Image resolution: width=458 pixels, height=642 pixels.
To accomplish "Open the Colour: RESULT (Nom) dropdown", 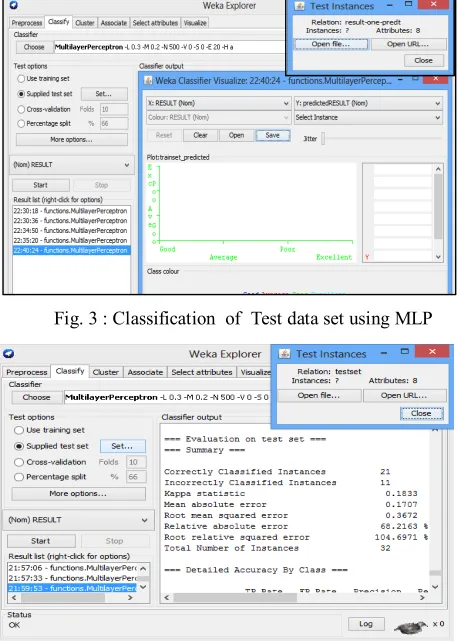I will 219,118.
